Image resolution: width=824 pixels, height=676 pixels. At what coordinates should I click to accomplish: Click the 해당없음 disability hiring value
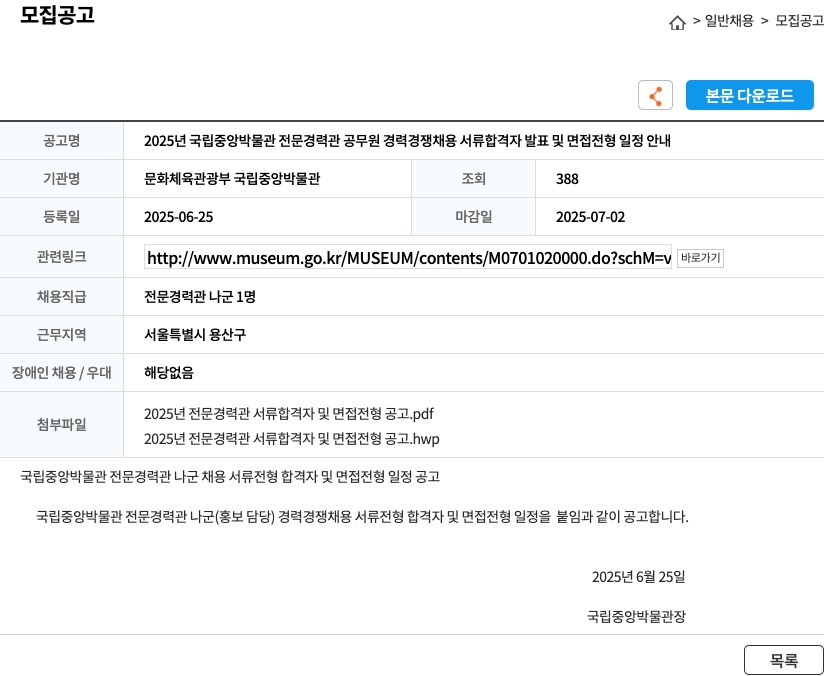click(x=169, y=373)
